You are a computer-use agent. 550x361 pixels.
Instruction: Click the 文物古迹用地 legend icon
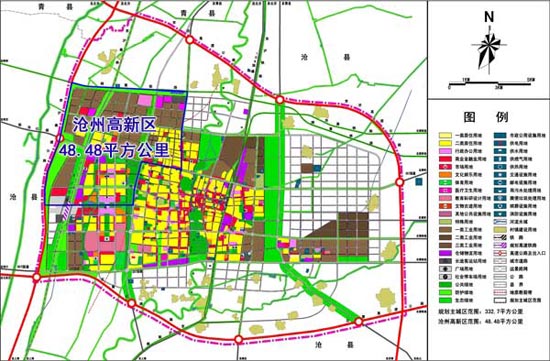[445, 206]
